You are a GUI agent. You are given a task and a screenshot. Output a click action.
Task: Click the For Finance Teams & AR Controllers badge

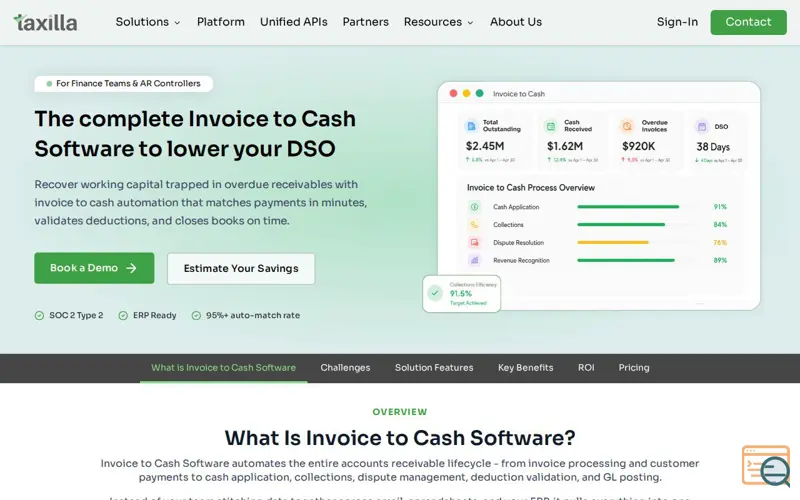pos(123,84)
